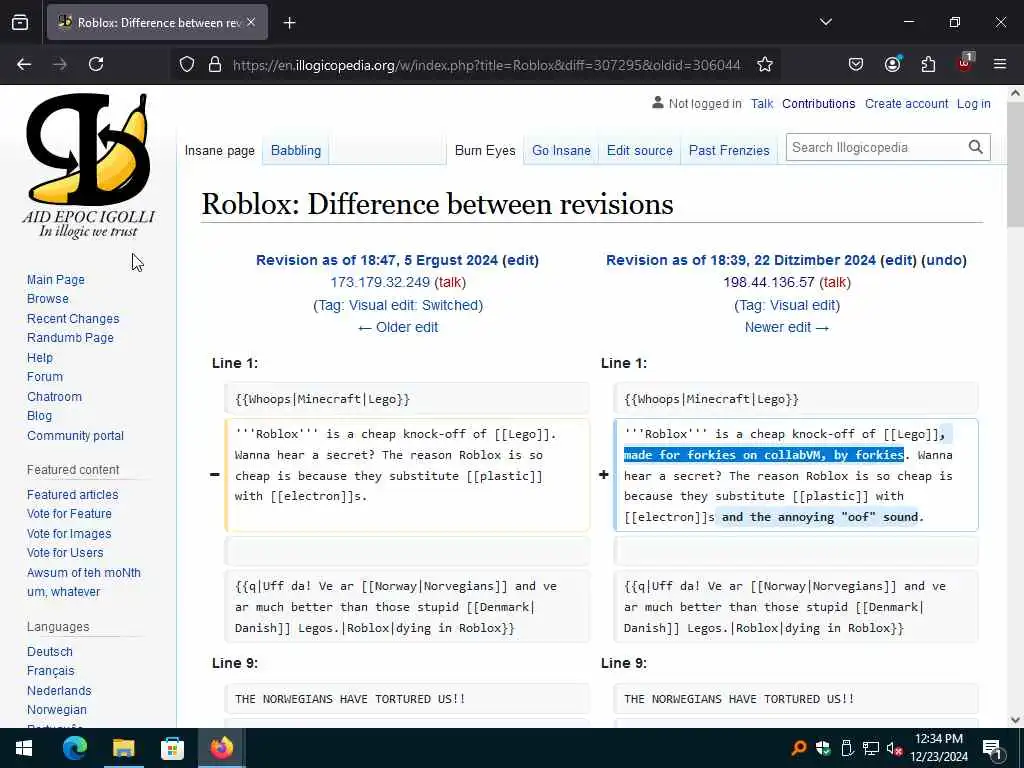Image resolution: width=1024 pixels, height=768 pixels.
Task: Open the Go Insane tab
Action: pos(561,150)
